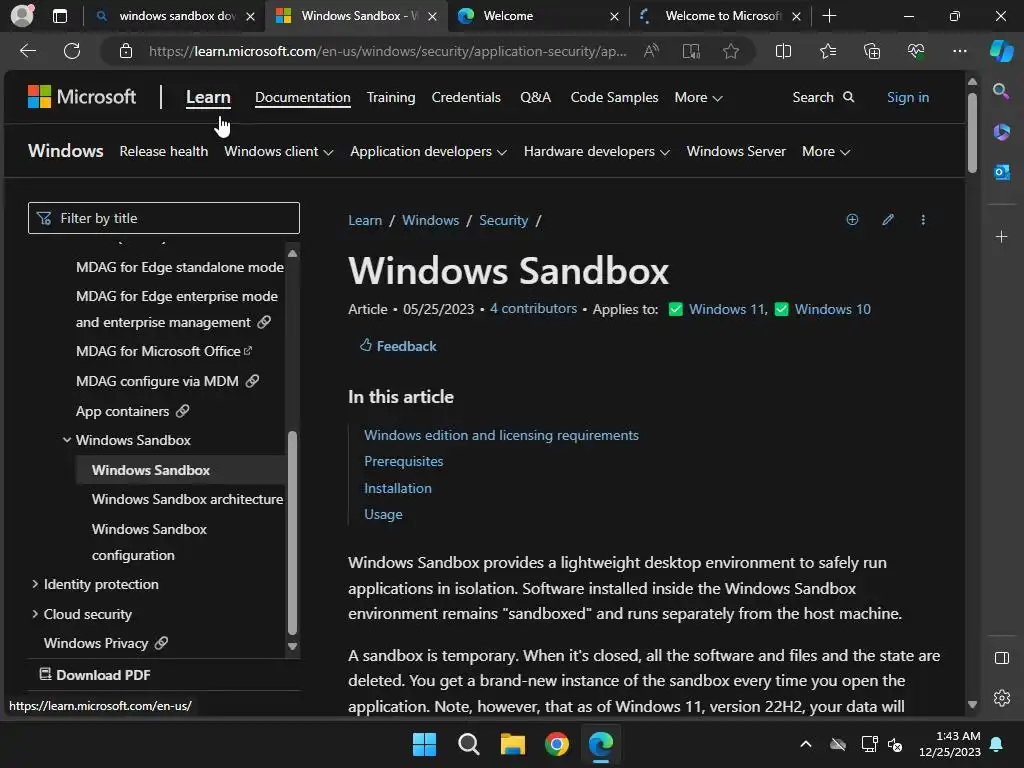Open Edge Settings and more menu

click(959, 51)
